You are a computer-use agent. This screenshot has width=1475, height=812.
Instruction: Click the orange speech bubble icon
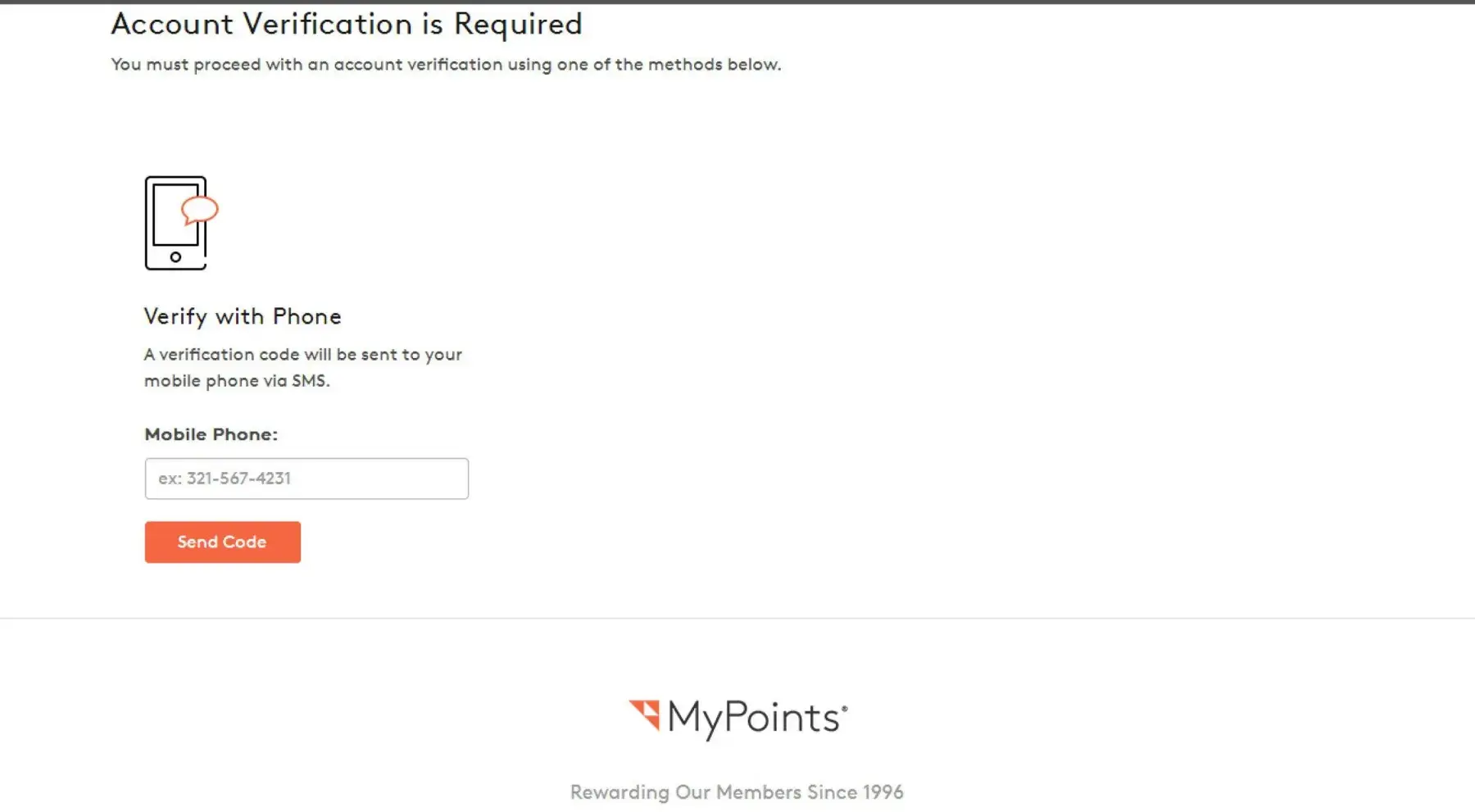[200, 210]
